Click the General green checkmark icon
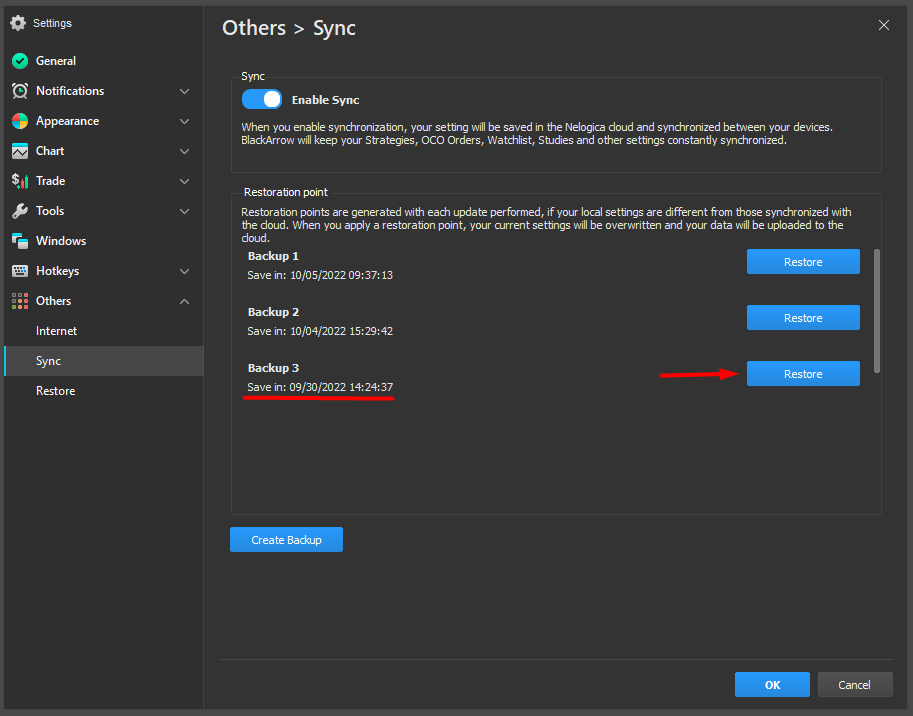The width and height of the screenshot is (913, 716). pos(19,61)
